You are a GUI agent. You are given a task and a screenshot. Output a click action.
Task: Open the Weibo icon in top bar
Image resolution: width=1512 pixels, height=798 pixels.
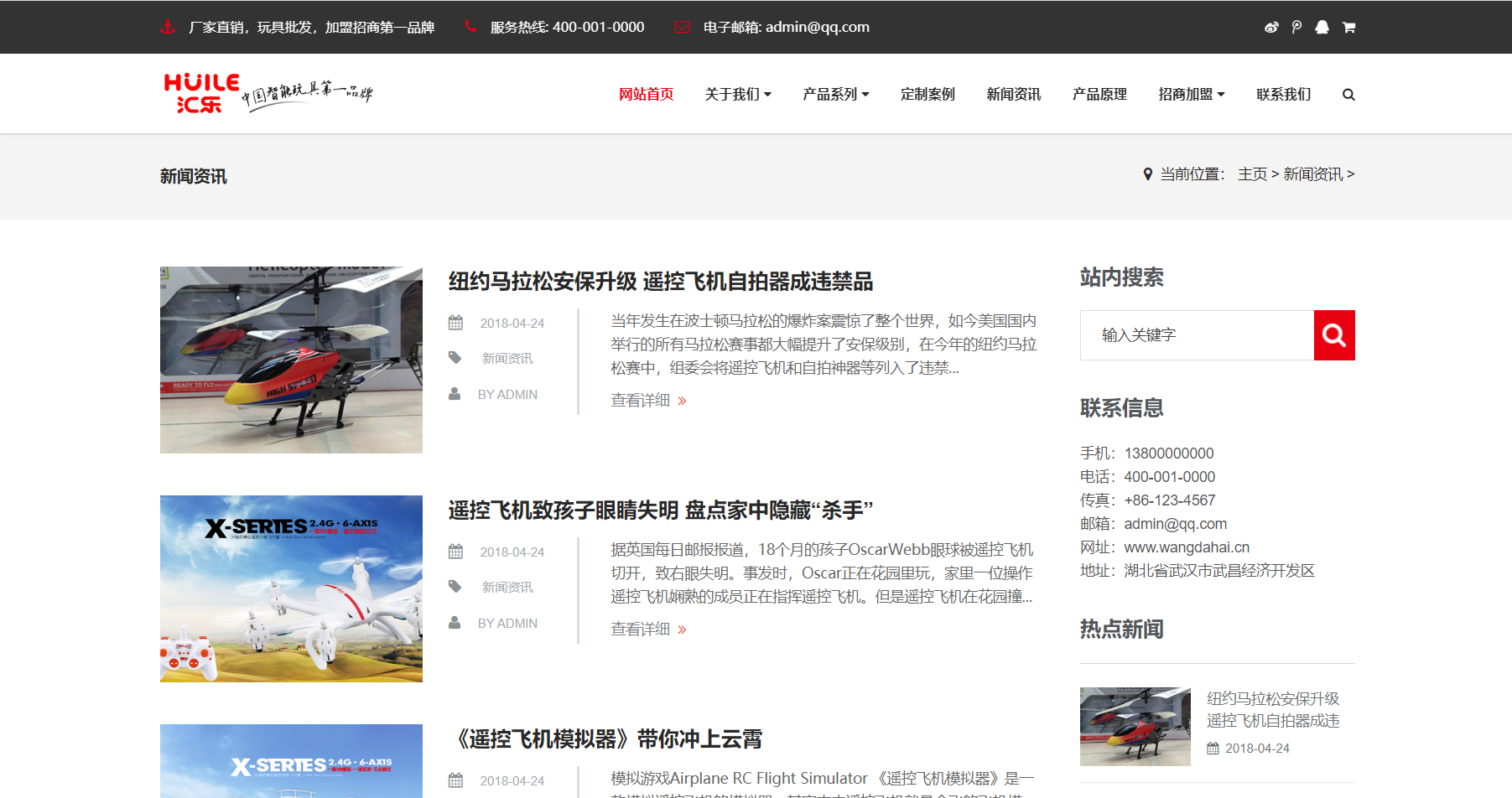pyautogui.click(x=1271, y=27)
